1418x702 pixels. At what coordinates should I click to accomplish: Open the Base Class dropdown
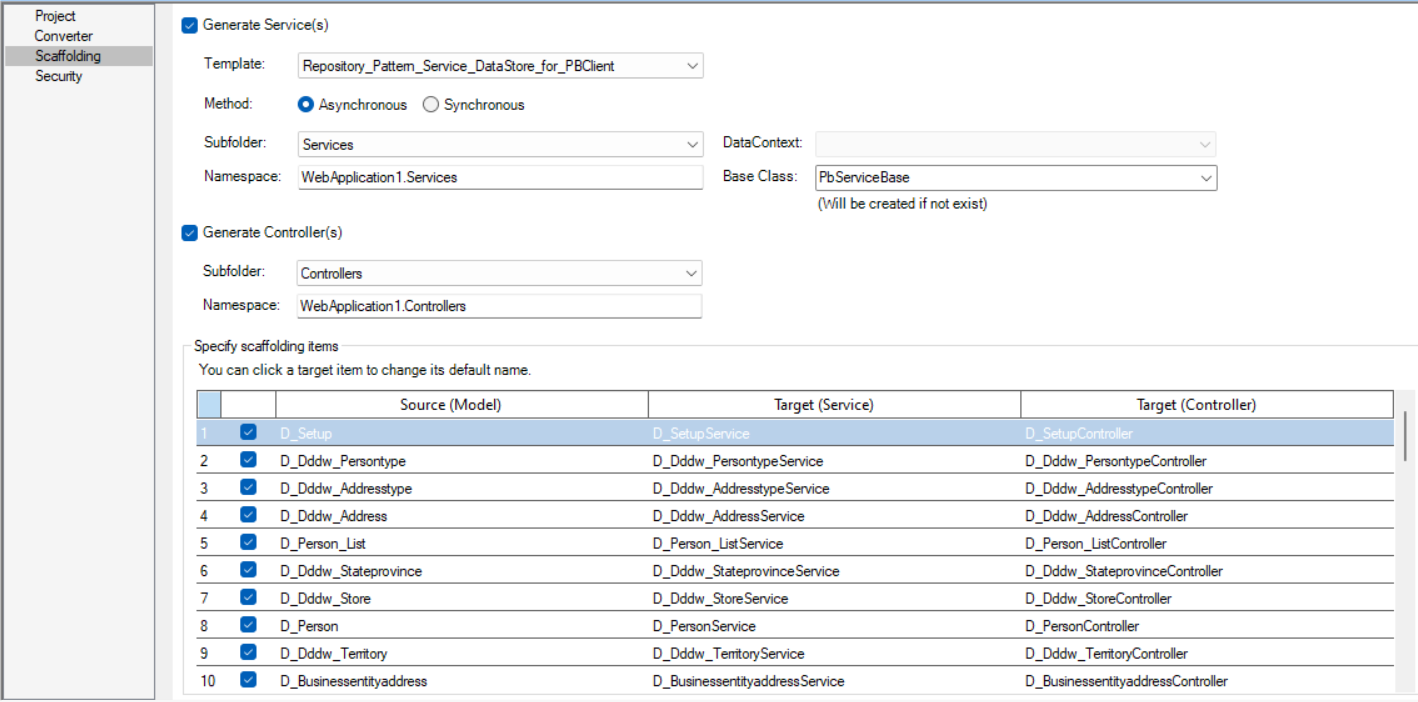click(x=1205, y=178)
